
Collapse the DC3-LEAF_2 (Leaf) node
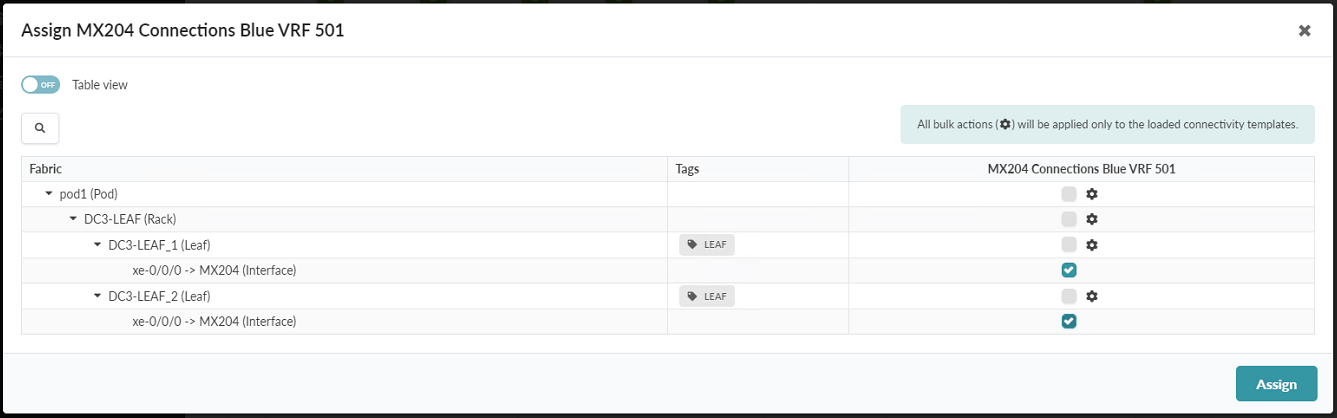pyautogui.click(x=97, y=296)
